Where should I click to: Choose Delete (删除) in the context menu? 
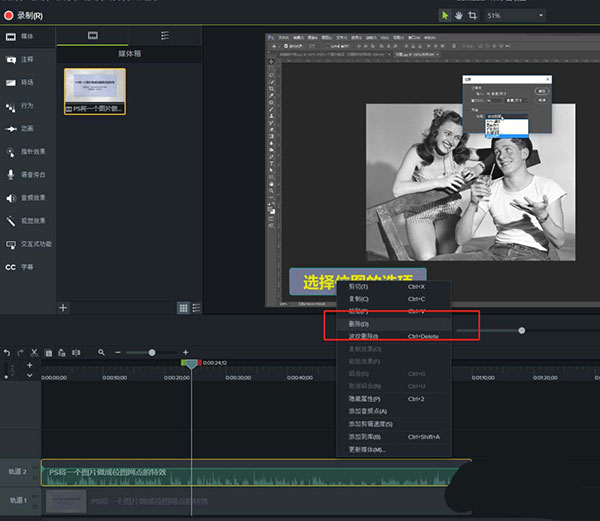click(359, 324)
